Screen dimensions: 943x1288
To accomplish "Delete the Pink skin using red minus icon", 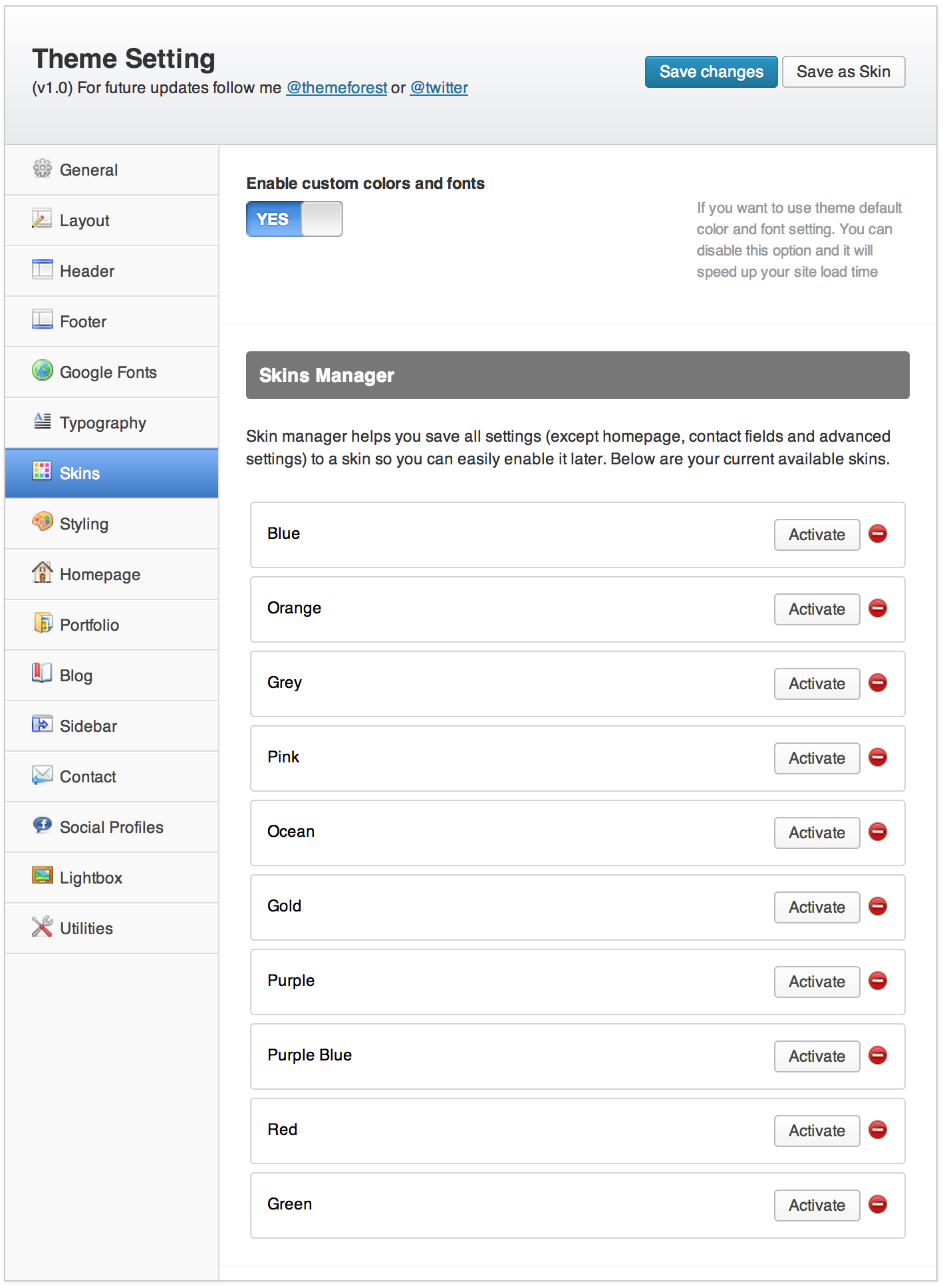I will pos(878,757).
